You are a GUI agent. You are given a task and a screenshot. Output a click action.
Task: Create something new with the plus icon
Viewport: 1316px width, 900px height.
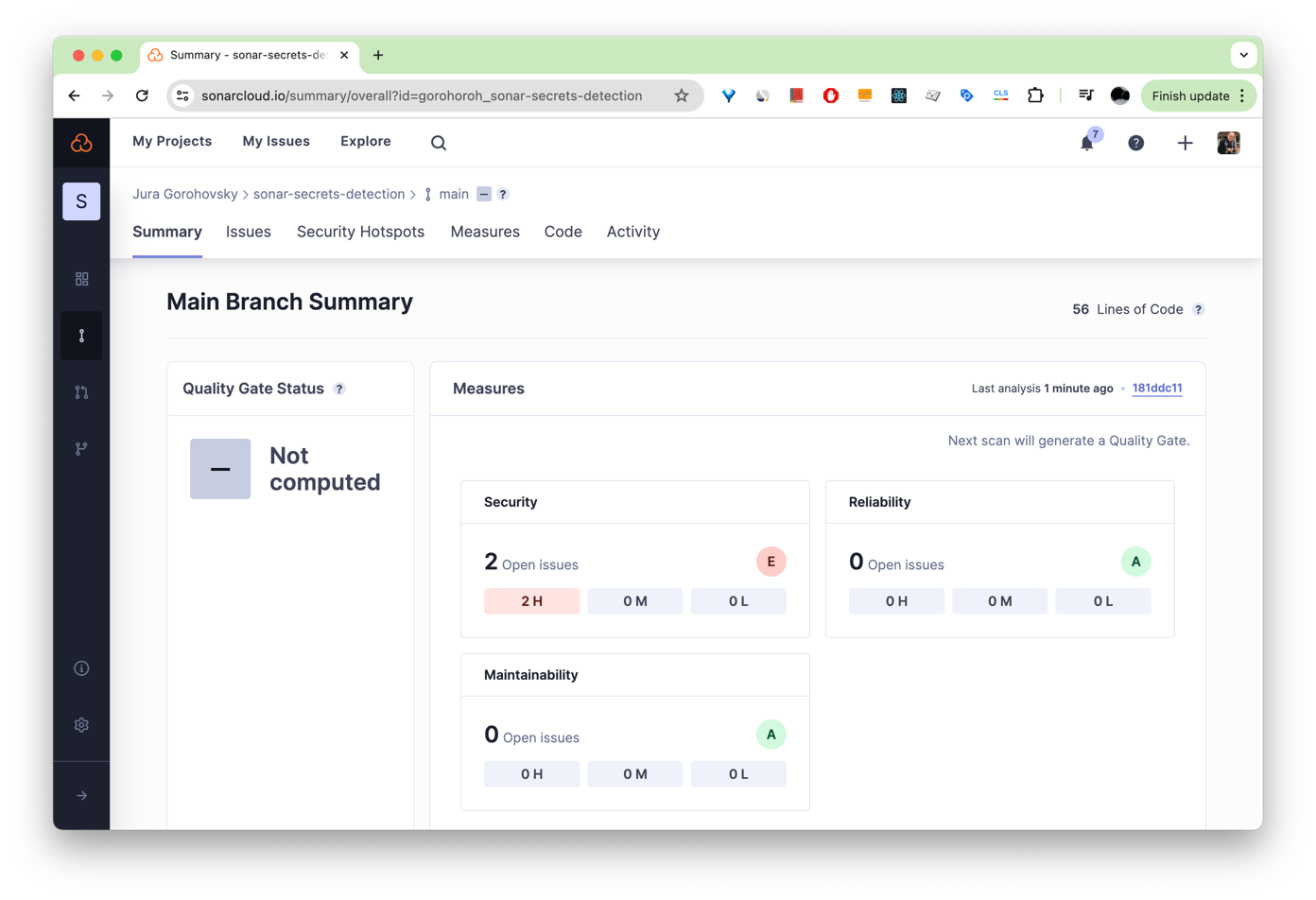point(1186,143)
